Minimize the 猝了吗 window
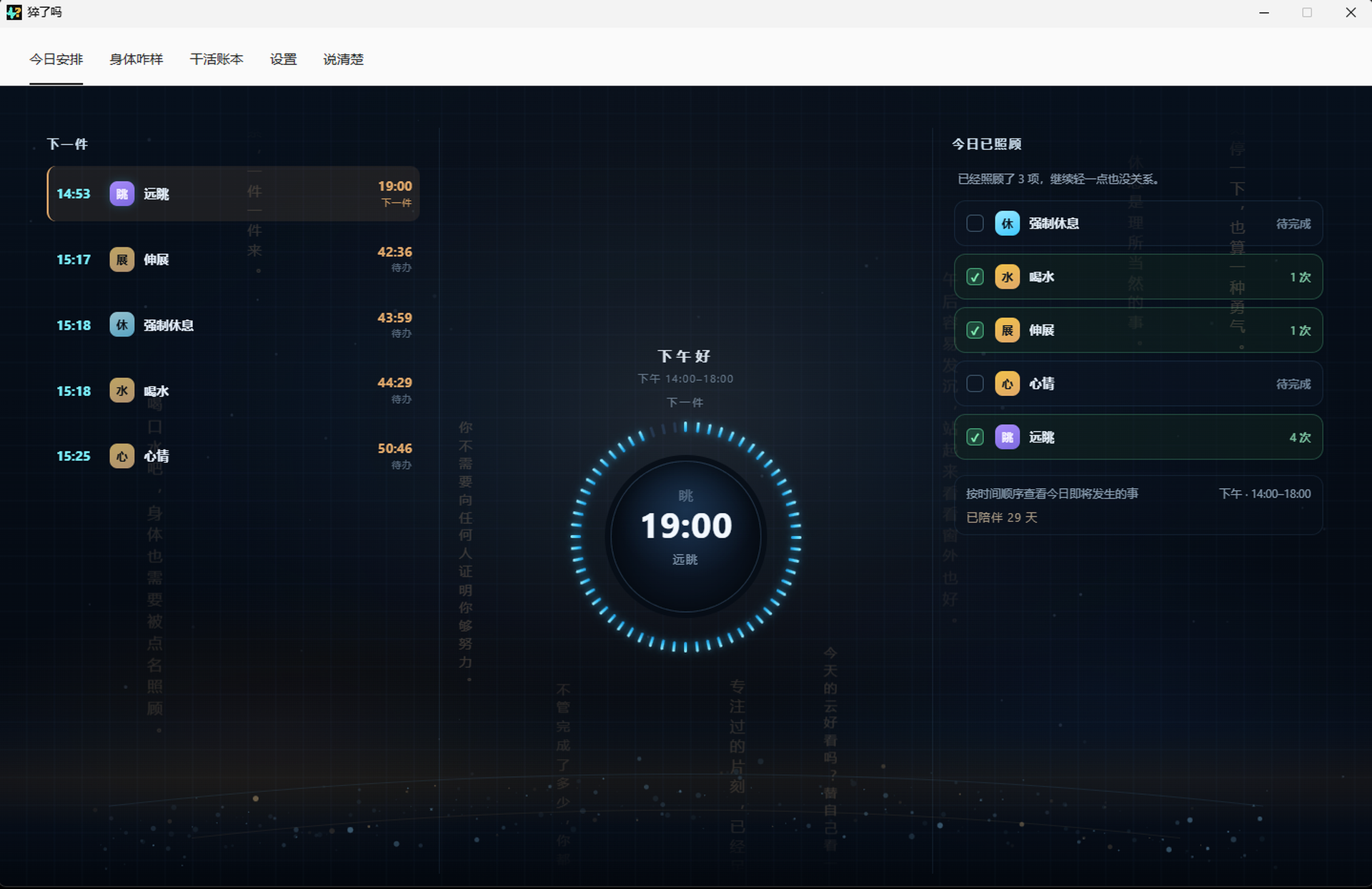The image size is (1372, 889). (x=1264, y=13)
